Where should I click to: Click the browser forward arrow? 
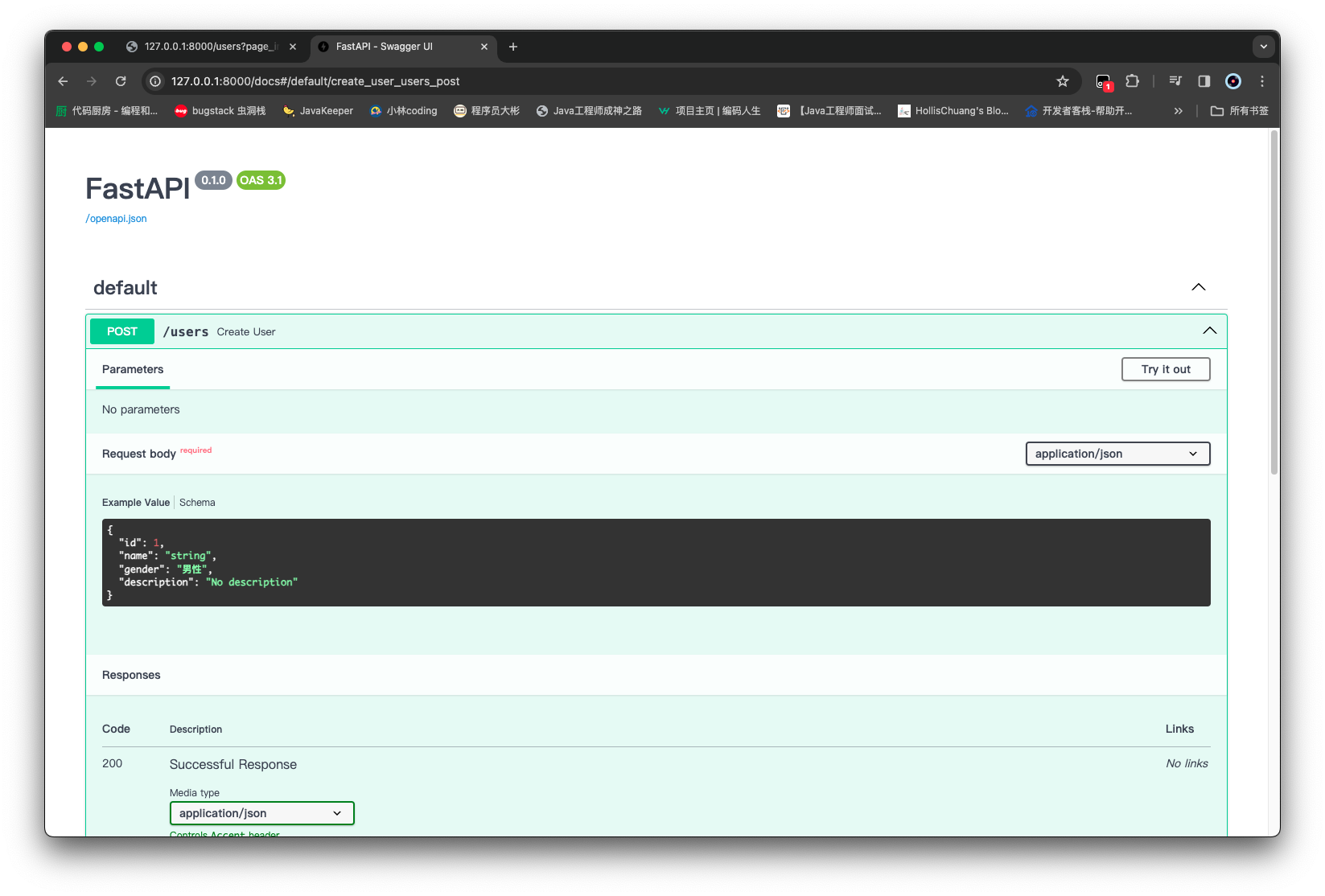pos(92,81)
